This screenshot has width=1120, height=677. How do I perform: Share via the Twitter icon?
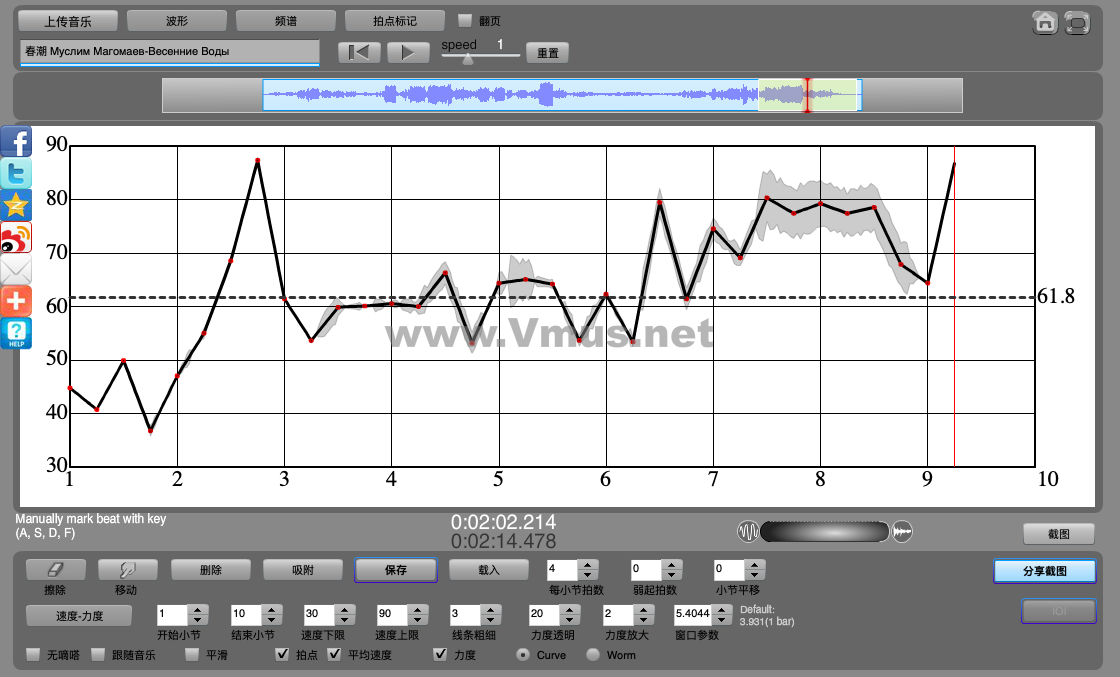click(16, 174)
